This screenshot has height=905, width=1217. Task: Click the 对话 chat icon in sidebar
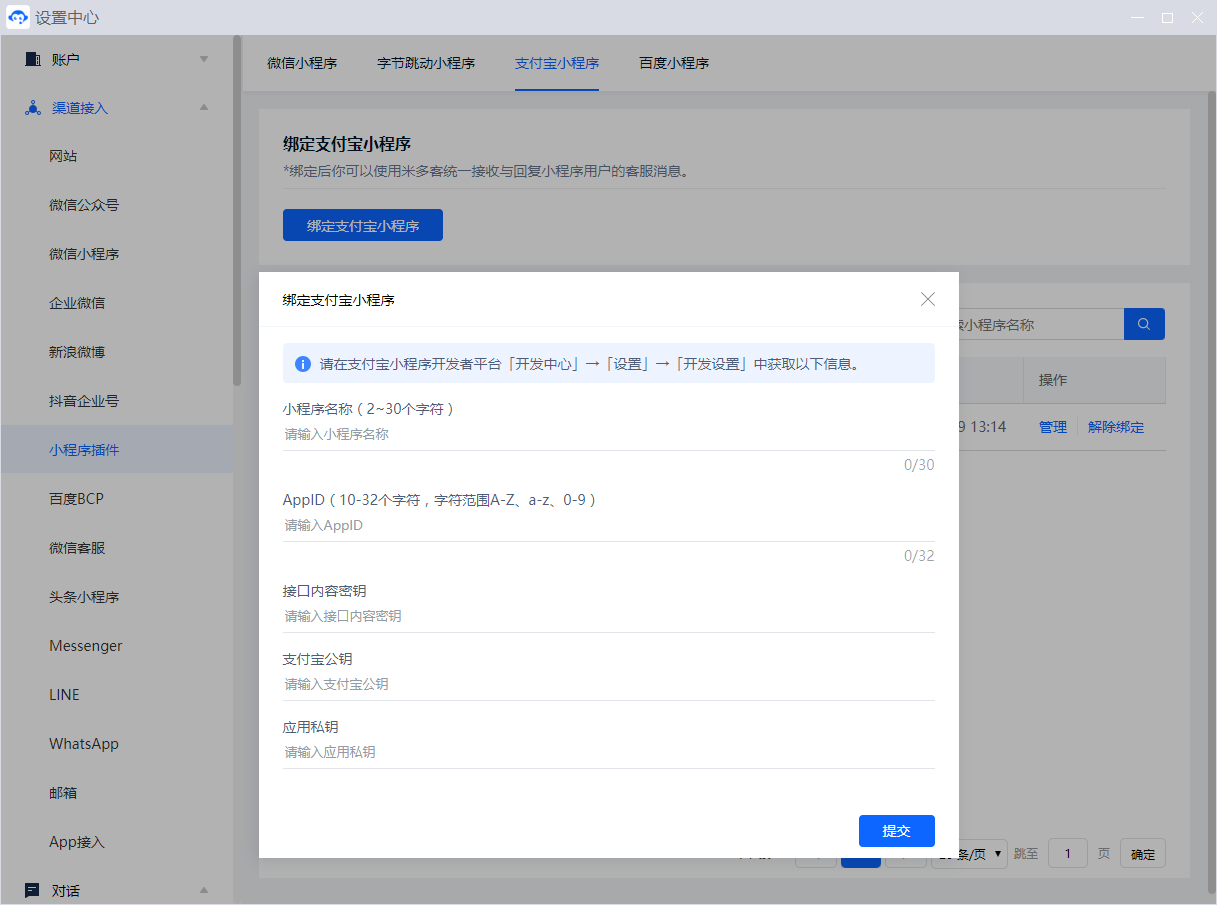32,890
